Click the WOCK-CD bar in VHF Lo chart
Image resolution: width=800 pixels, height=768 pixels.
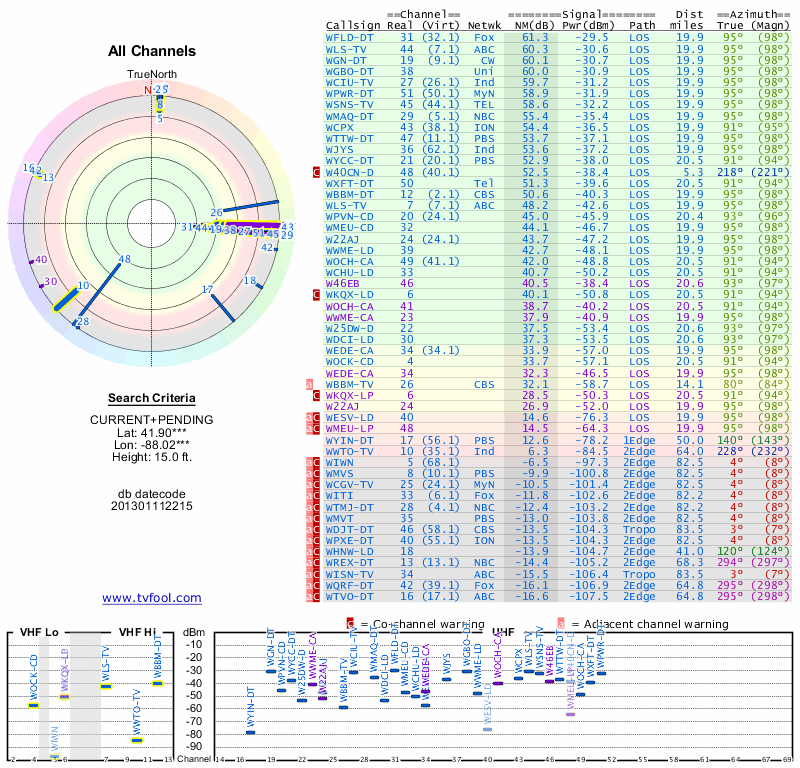tap(33, 705)
